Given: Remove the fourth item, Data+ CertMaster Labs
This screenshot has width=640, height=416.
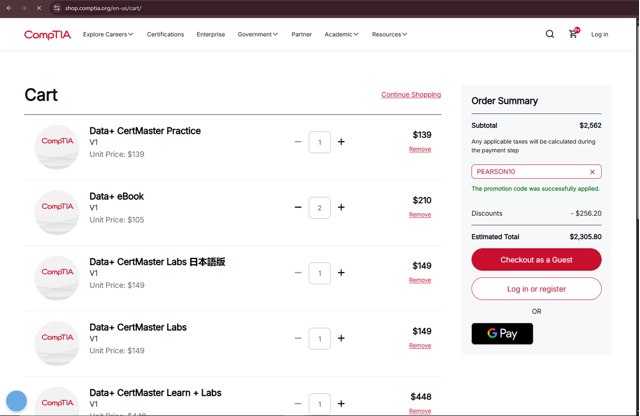Looking at the screenshot, I should (x=420, y=346).
